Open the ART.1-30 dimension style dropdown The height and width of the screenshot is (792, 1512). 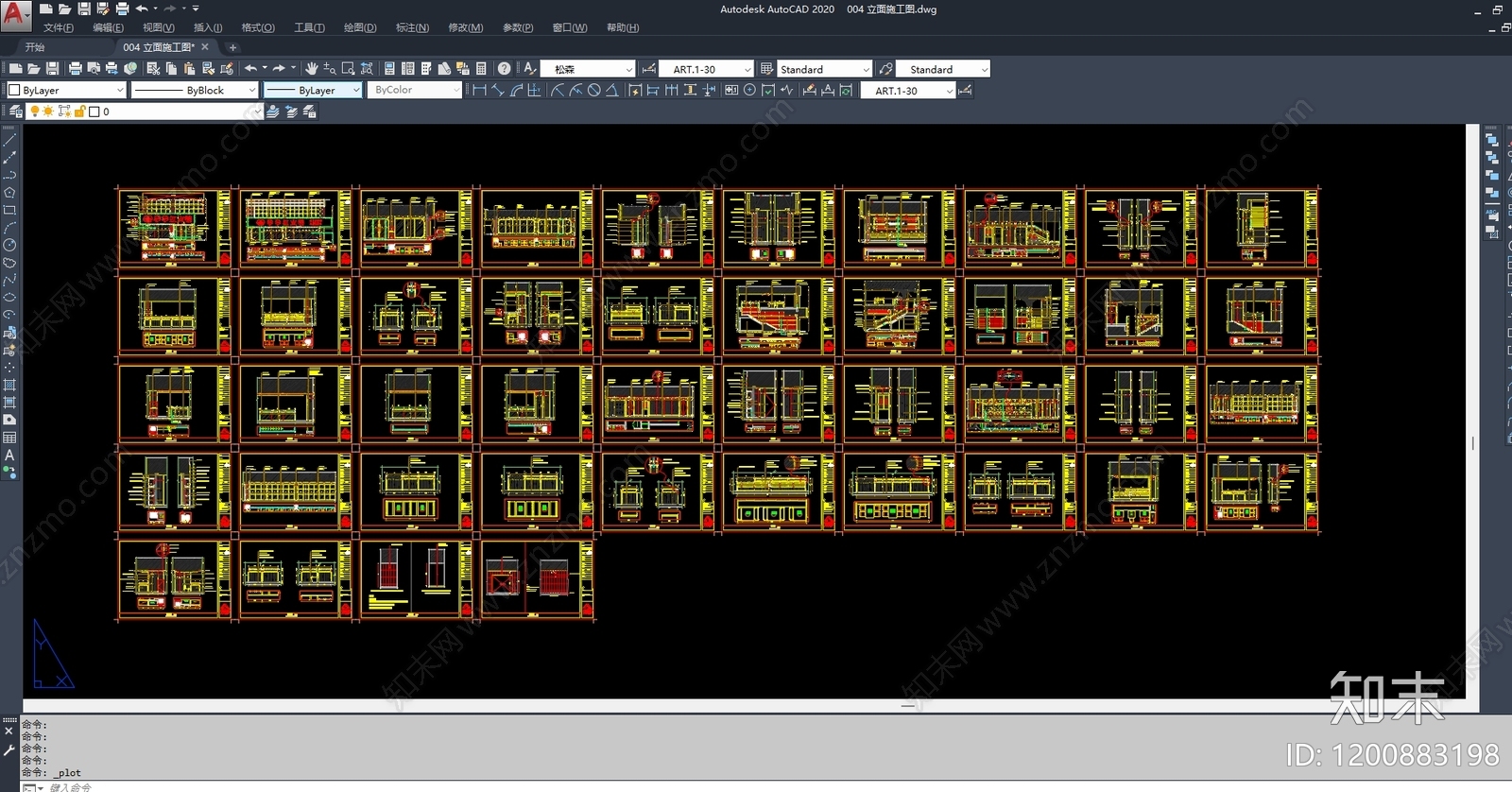(706, 69)
